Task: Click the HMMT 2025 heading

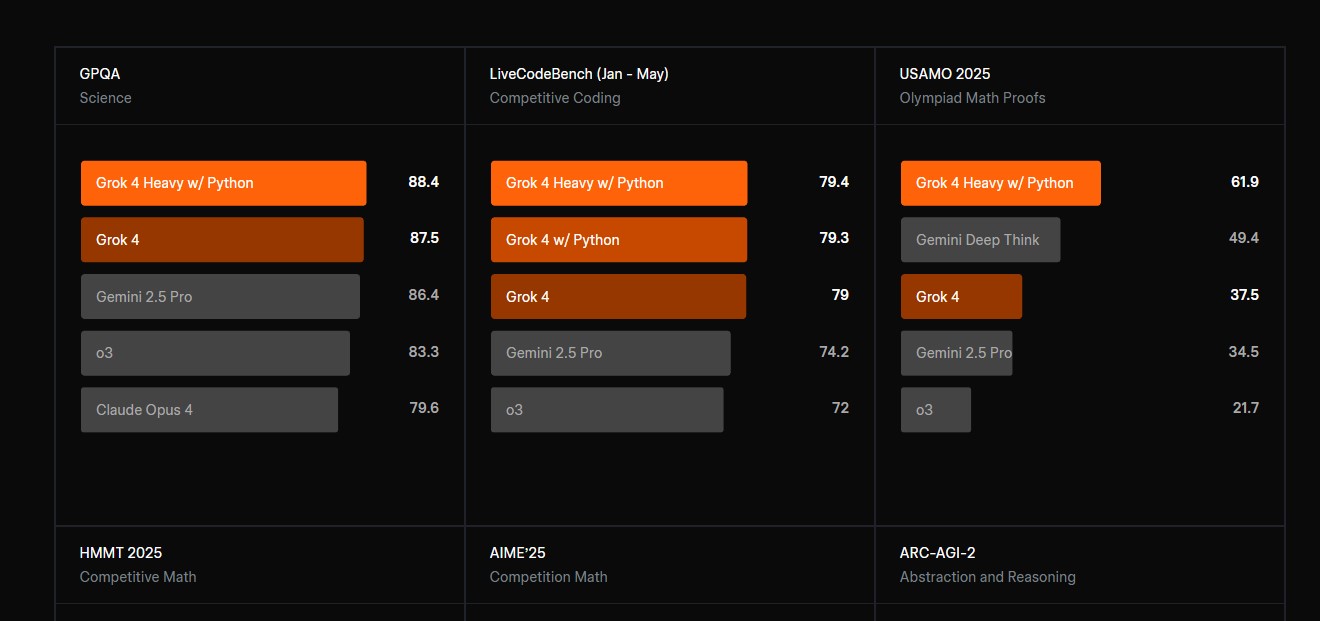Action: 121,553
